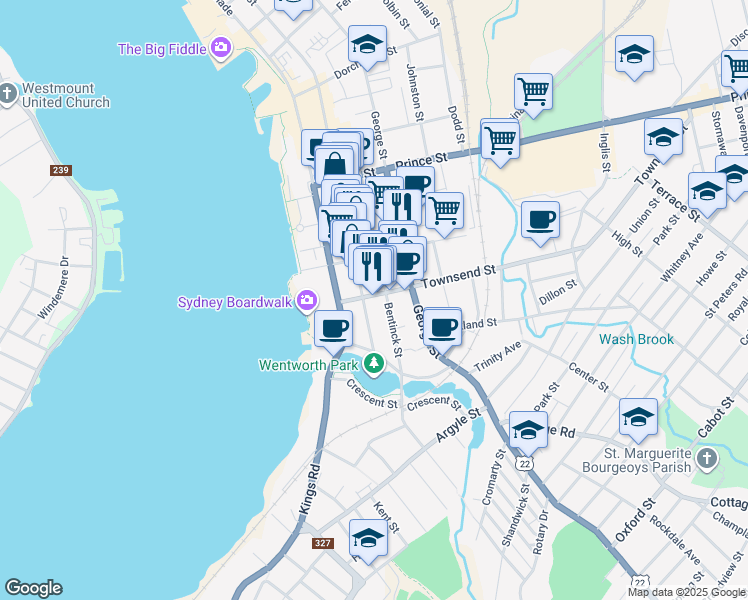Click the Map data ©2025 Google text
Image resolution: width=748 pixels, height=600 pixels.
click(x=686, y=592)
